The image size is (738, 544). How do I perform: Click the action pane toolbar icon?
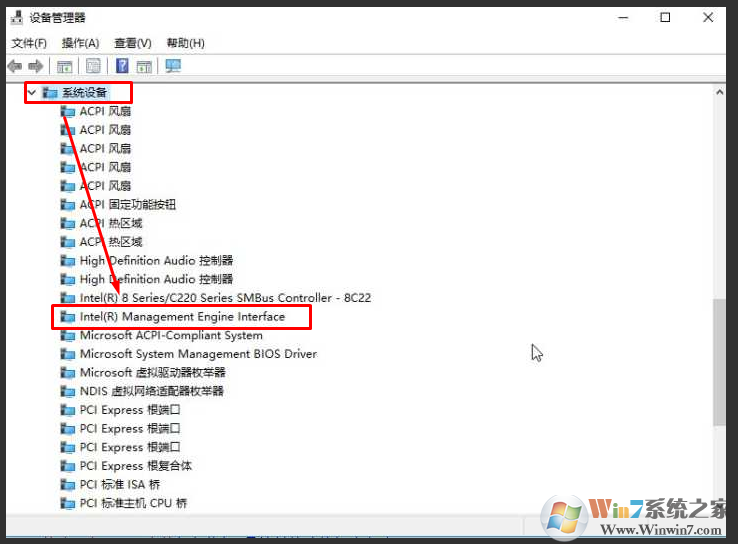tap(144, 66)
